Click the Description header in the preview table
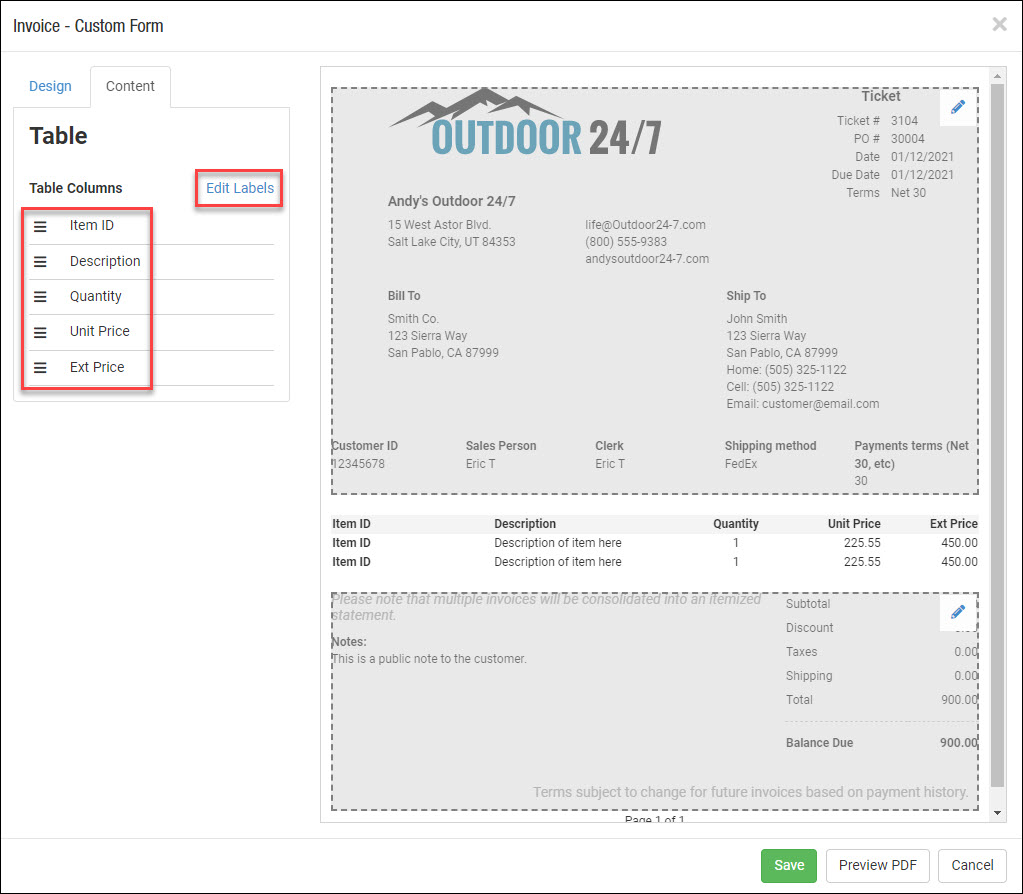The height and width of the screenshot is (894, 1023). click(525, 524)
